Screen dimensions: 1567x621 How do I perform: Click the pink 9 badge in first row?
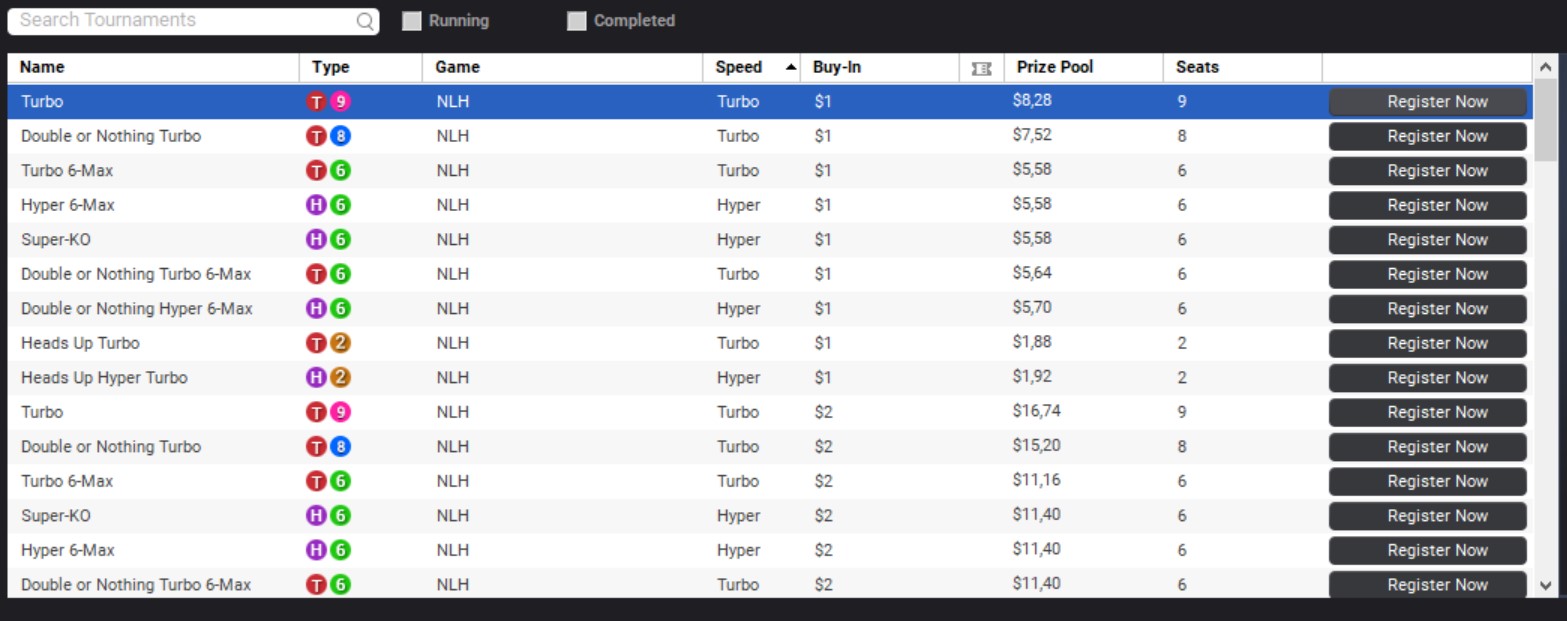pos(341,101)
